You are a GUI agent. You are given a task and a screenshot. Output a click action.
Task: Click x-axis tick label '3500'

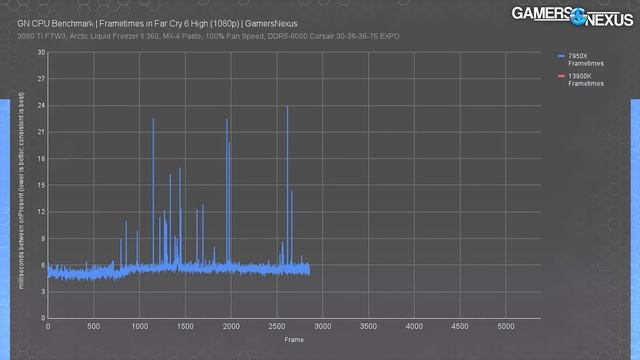pos(368,327)
